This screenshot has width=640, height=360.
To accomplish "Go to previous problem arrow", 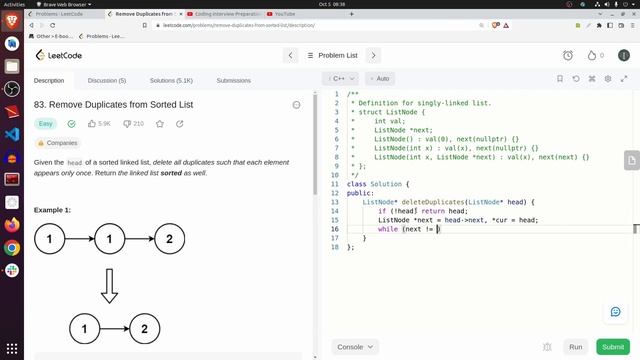I will (290, 55).
